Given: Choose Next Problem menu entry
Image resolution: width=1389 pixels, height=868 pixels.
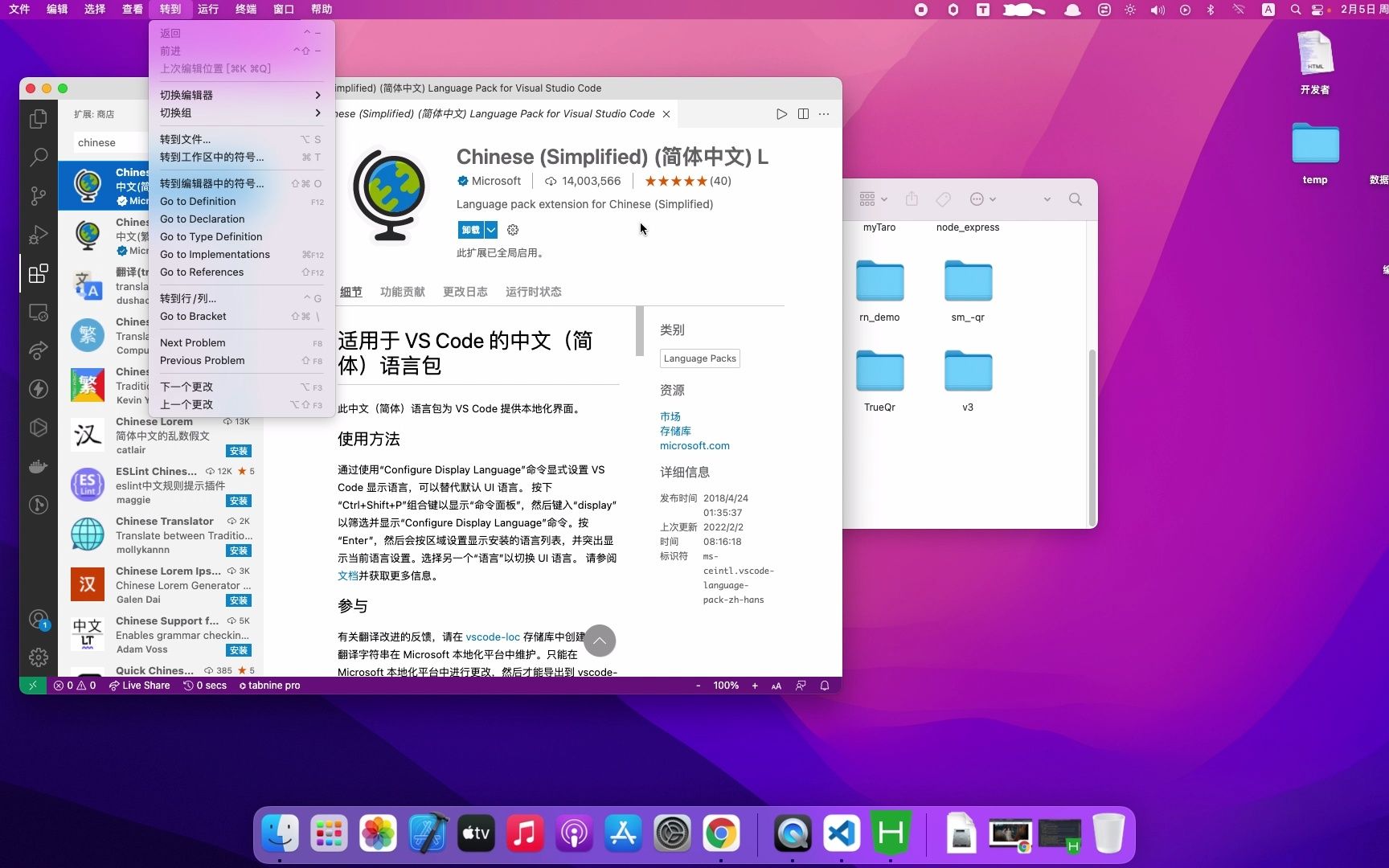Looking at the screenshot, I should tap(240, 343).
